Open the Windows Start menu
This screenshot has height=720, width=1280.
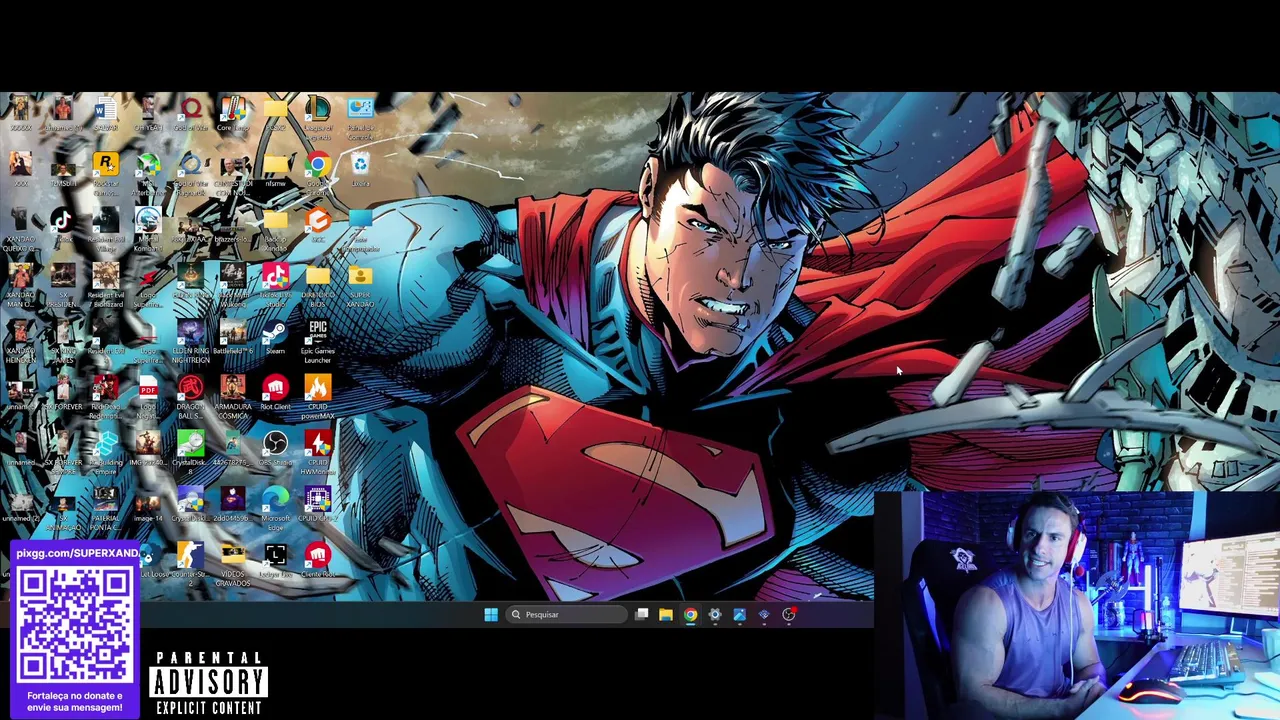click(x=491, y=615)
